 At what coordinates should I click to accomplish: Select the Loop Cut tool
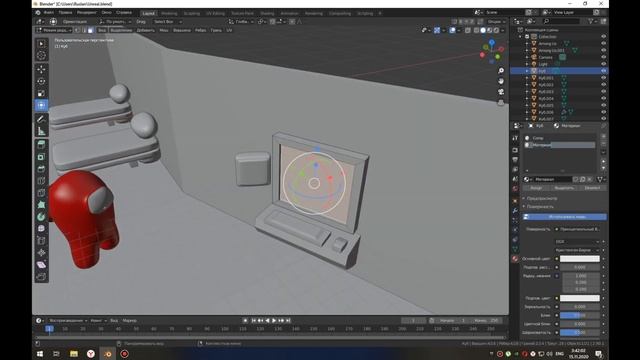click(41, 181)
